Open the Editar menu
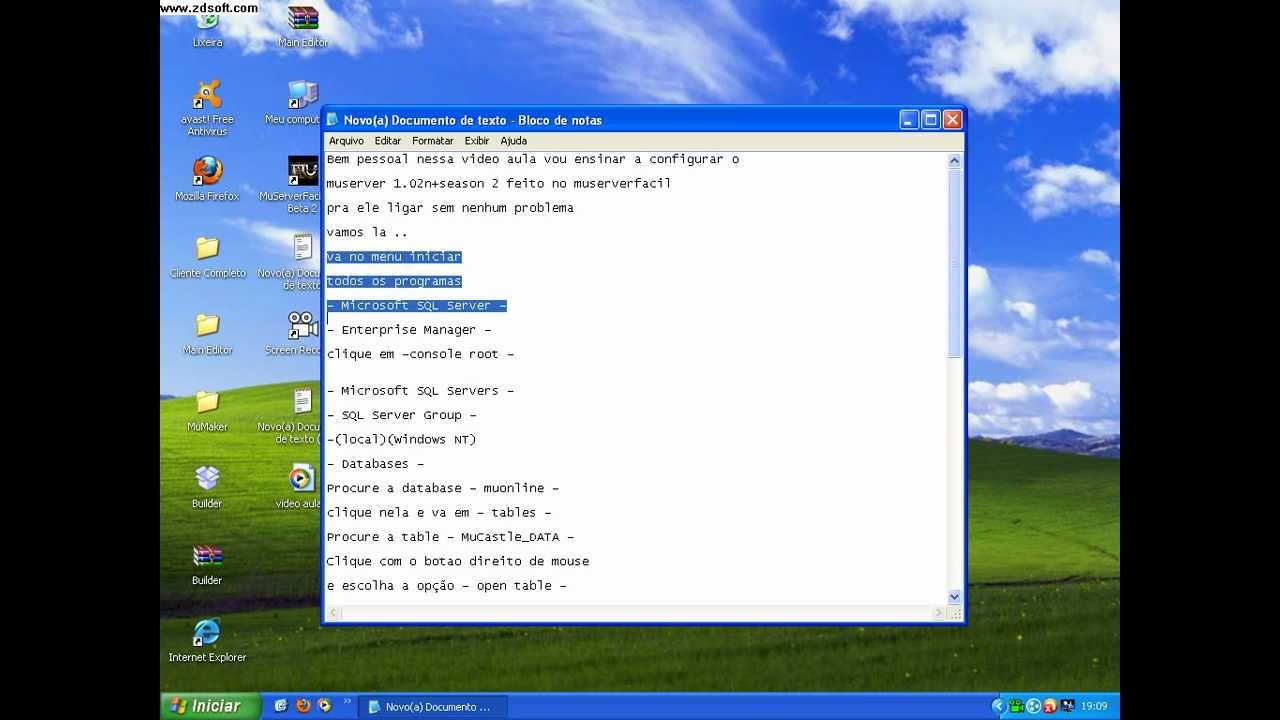Image resolution: width=1280 pixels, height=720 pixels. (x=388, y=141)
